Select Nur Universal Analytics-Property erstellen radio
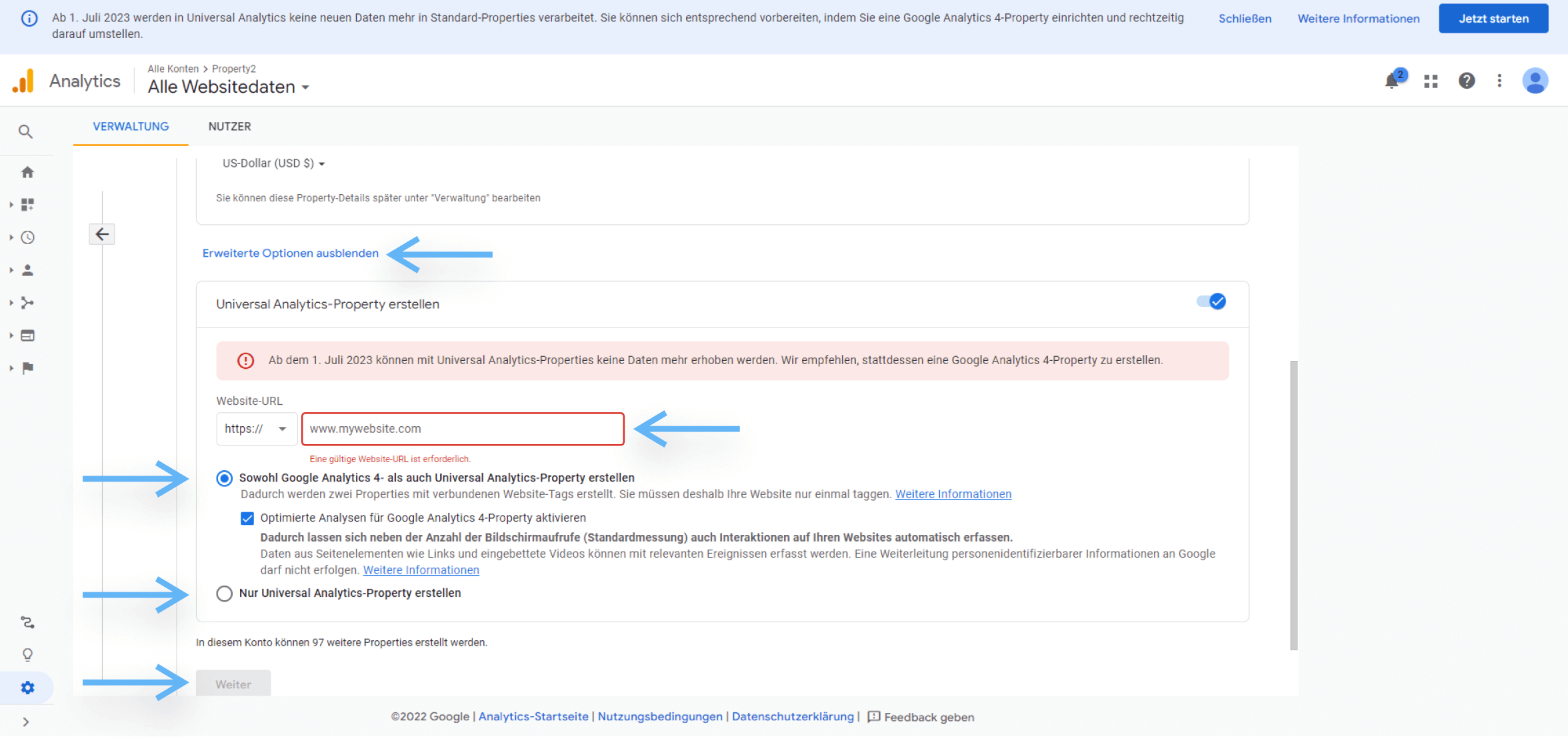 tap(225, 594)
